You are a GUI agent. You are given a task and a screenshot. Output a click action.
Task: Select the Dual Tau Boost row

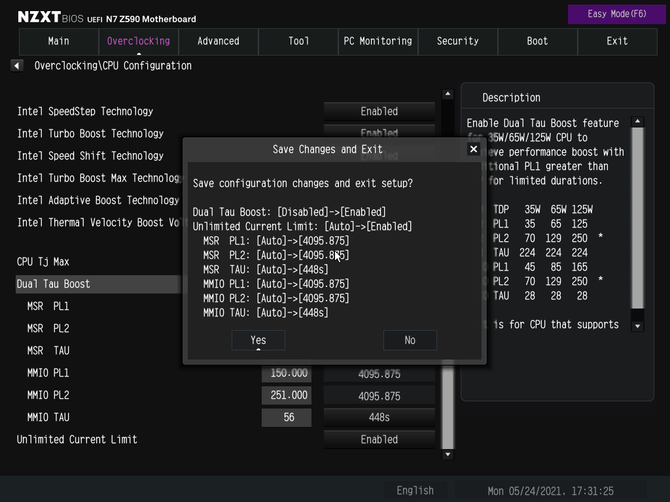[x=99, y=284]
